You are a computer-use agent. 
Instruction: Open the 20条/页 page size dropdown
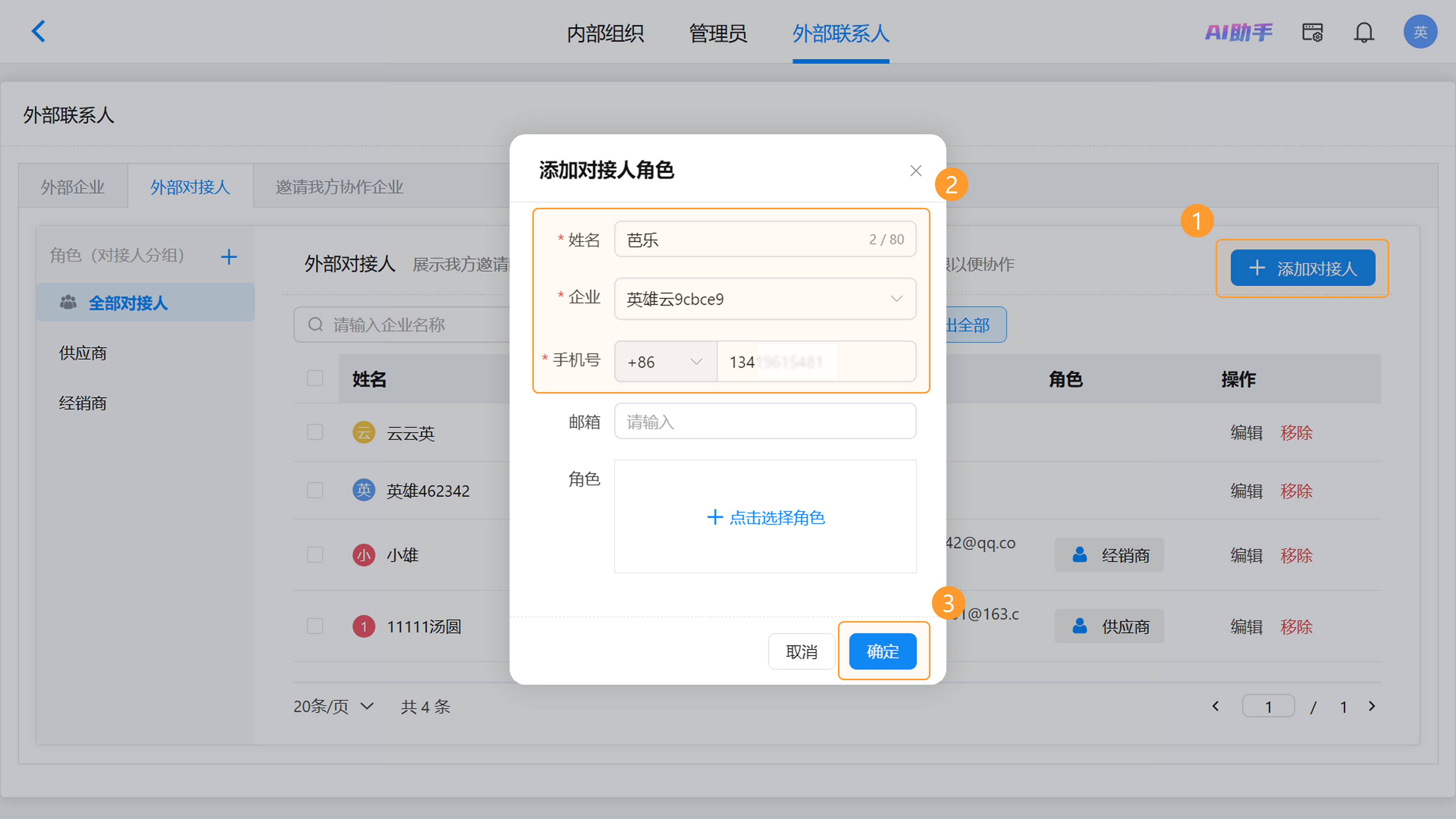coord(334,706)
